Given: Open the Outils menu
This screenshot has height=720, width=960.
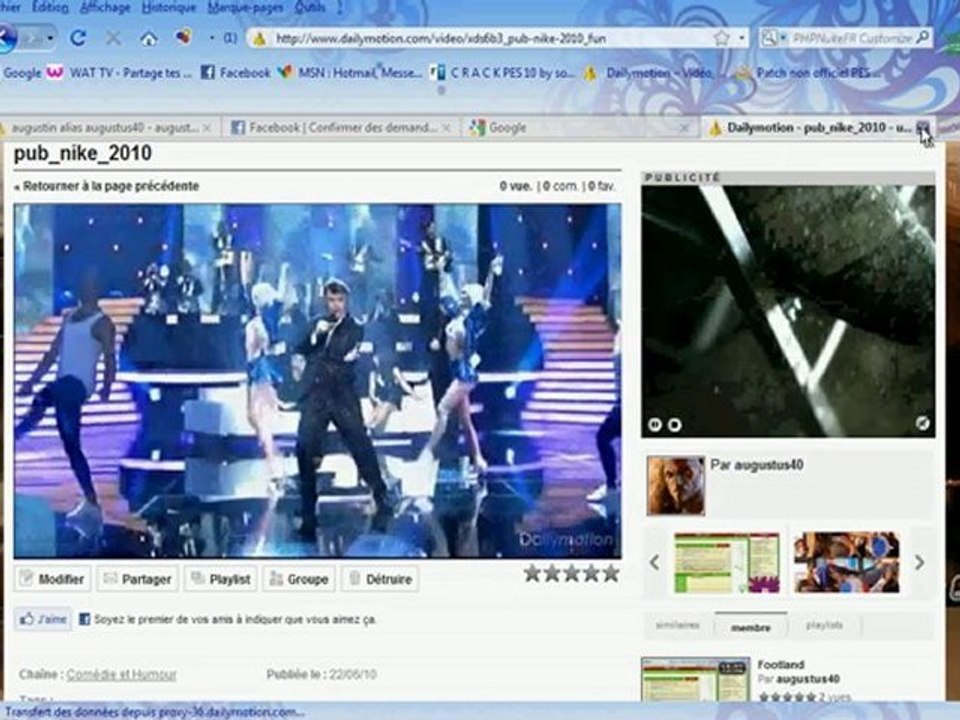Looking at the screenshot, I should point(311,7).
